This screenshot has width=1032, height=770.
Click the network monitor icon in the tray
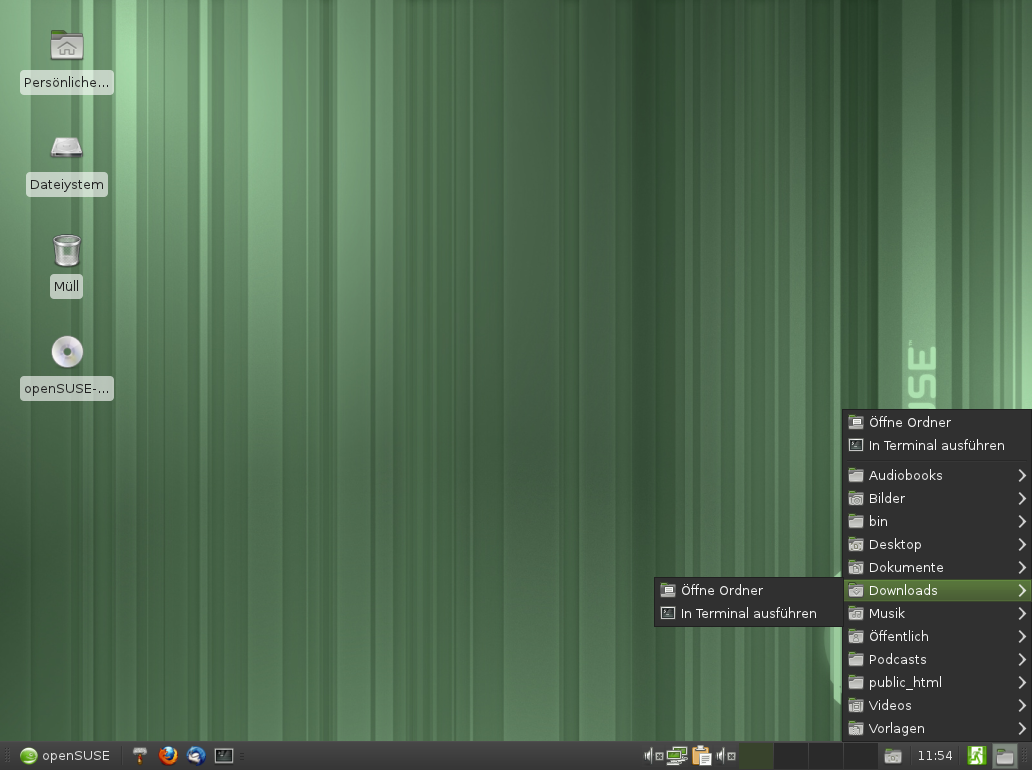(676, 755)
